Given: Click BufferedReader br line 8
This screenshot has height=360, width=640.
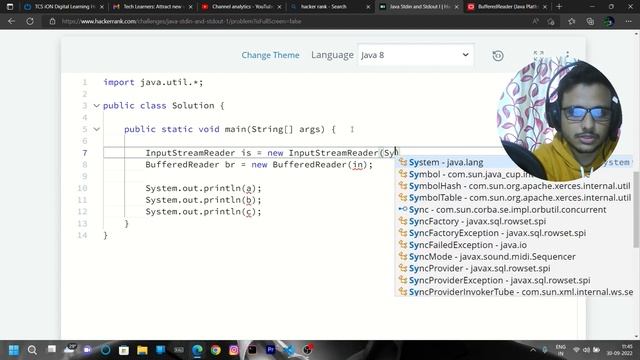Looking at the screenshot, I should (x=259, y=165).
